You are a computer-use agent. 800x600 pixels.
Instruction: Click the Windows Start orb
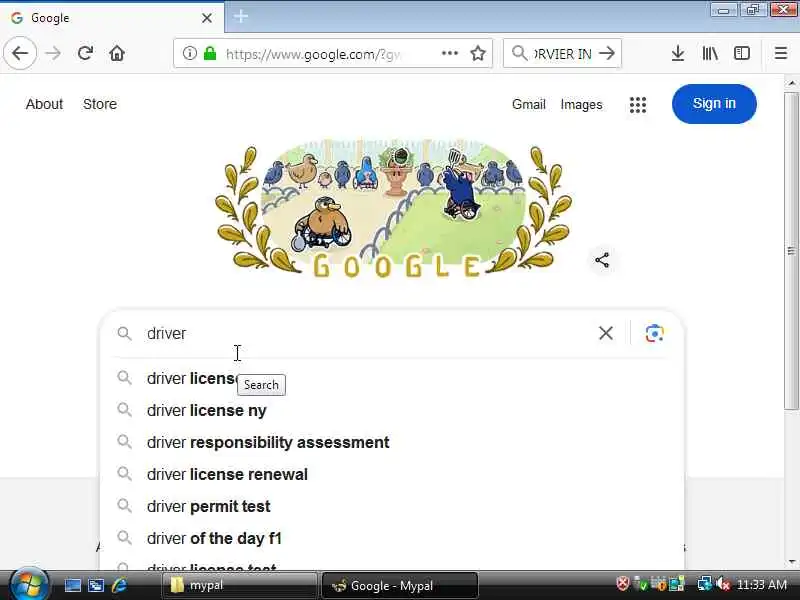pyautogui.click(x=29, y=584)
